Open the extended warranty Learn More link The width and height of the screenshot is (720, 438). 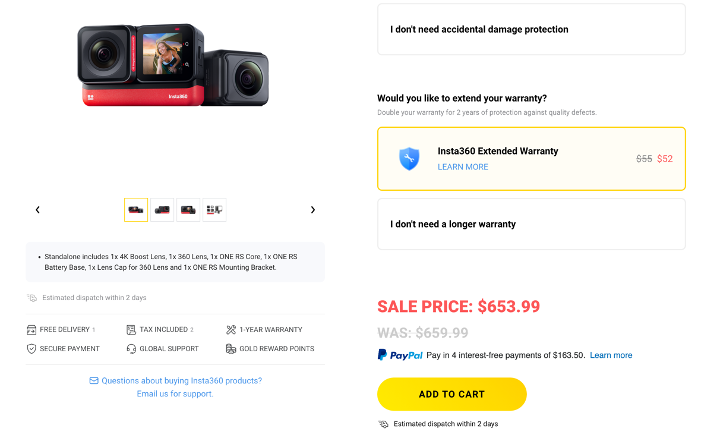point(463,167)
